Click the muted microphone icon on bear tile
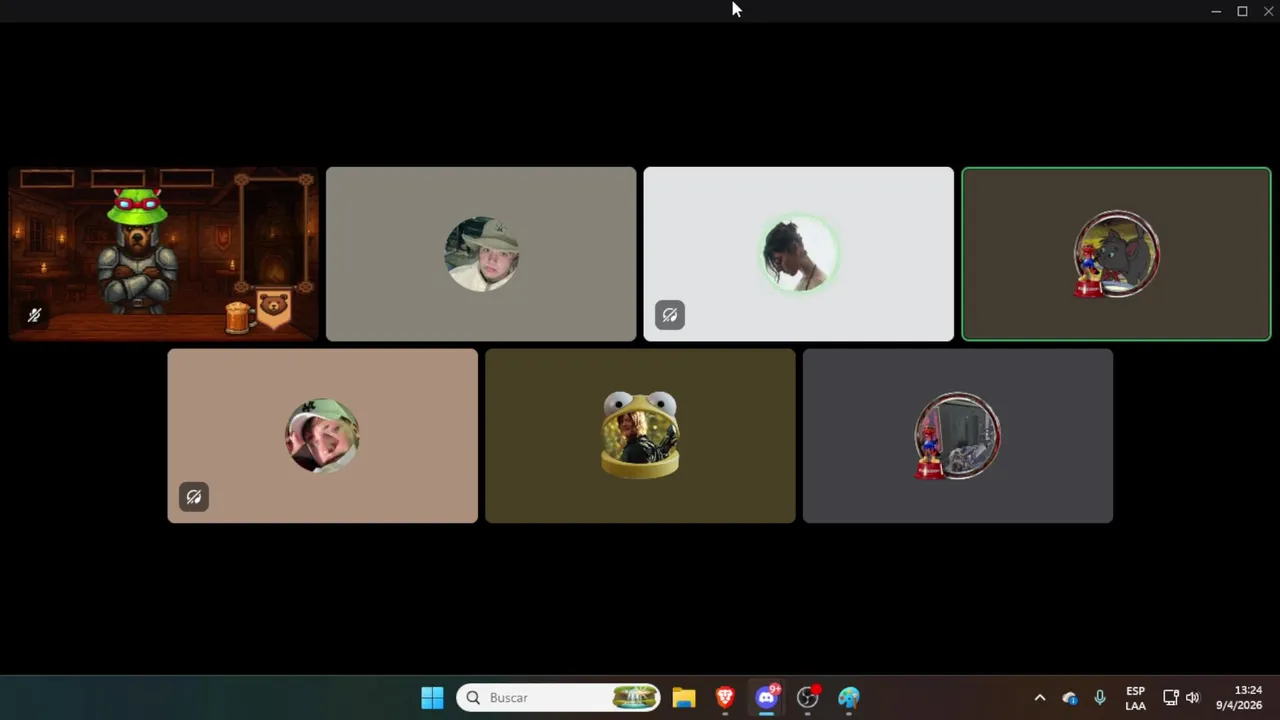This screenshot has width=1280, height=720. tap(35, 316)
